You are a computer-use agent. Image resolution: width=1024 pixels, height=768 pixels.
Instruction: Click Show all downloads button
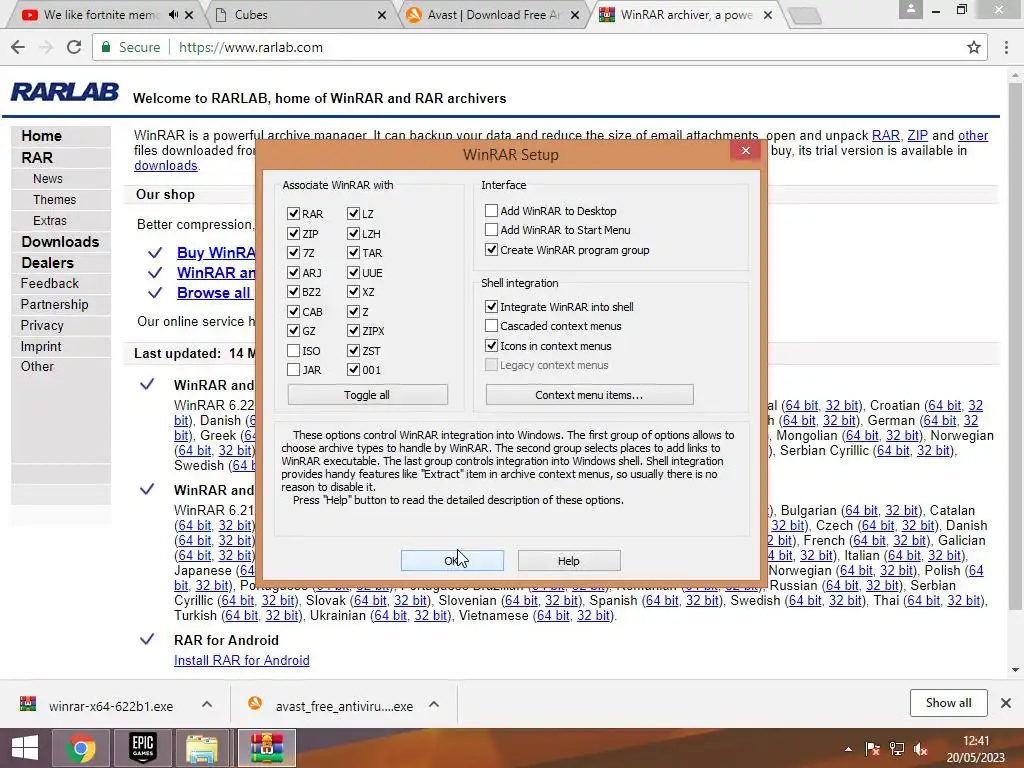[948, 703]
